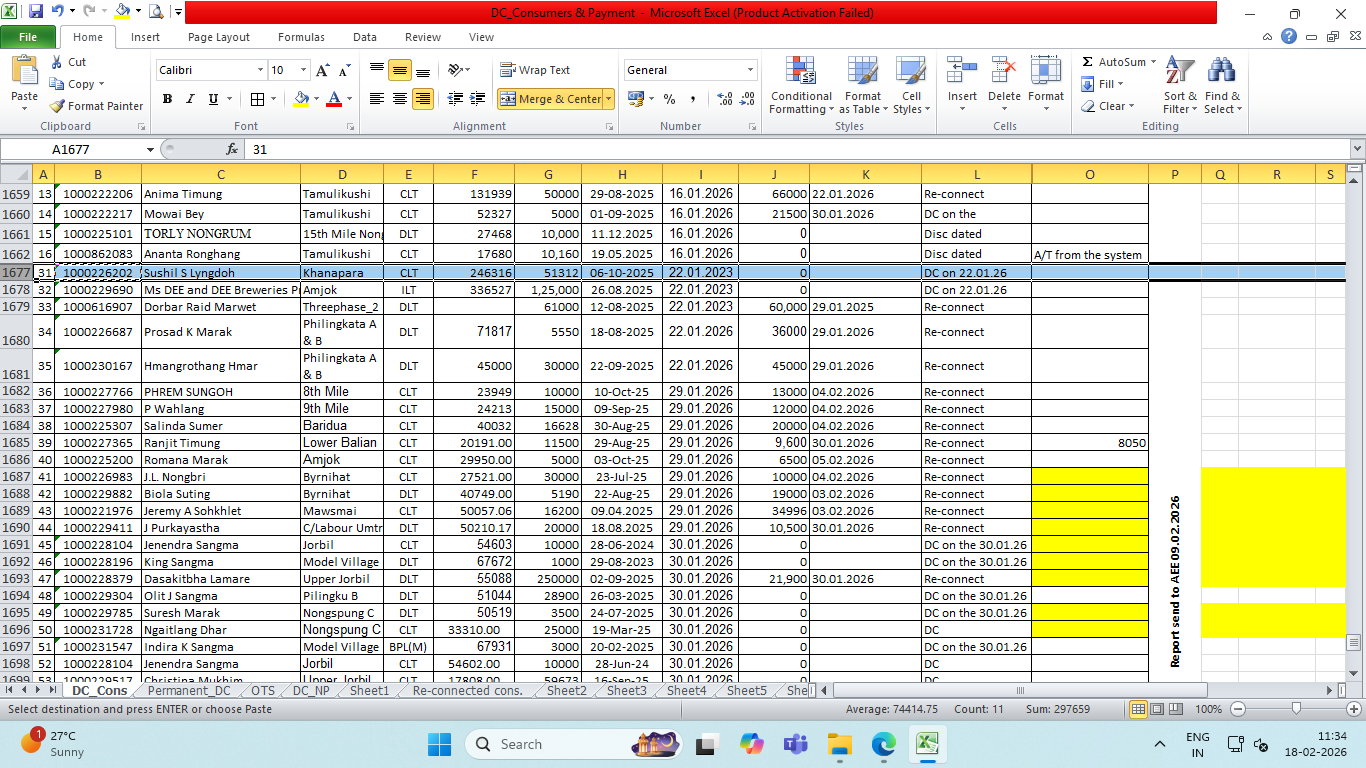Open the font name dropdown showing Calibri

tap(260, 70)
